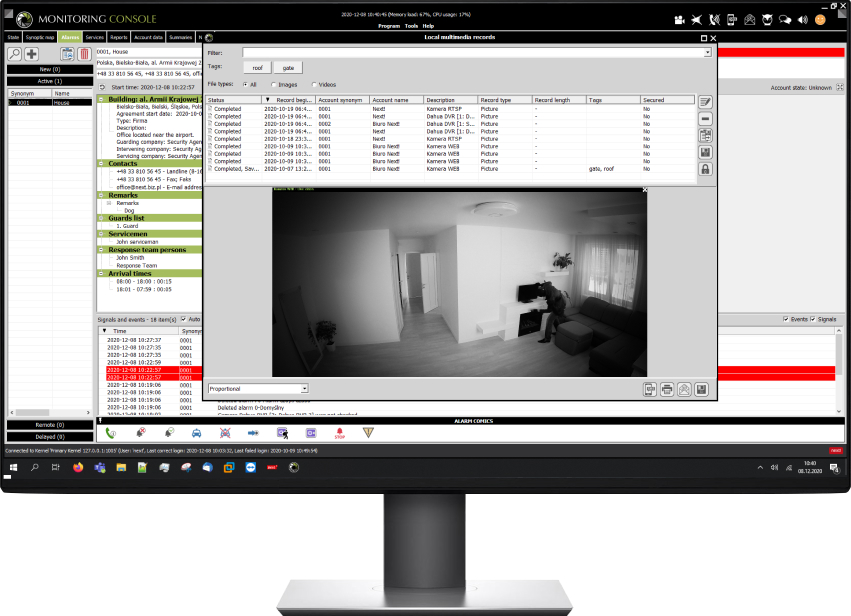Image resolution: width=851 pixels, height=616 pixels.
Task: Click the floppy disk save icon below the camera image
Action: (701, 389)
